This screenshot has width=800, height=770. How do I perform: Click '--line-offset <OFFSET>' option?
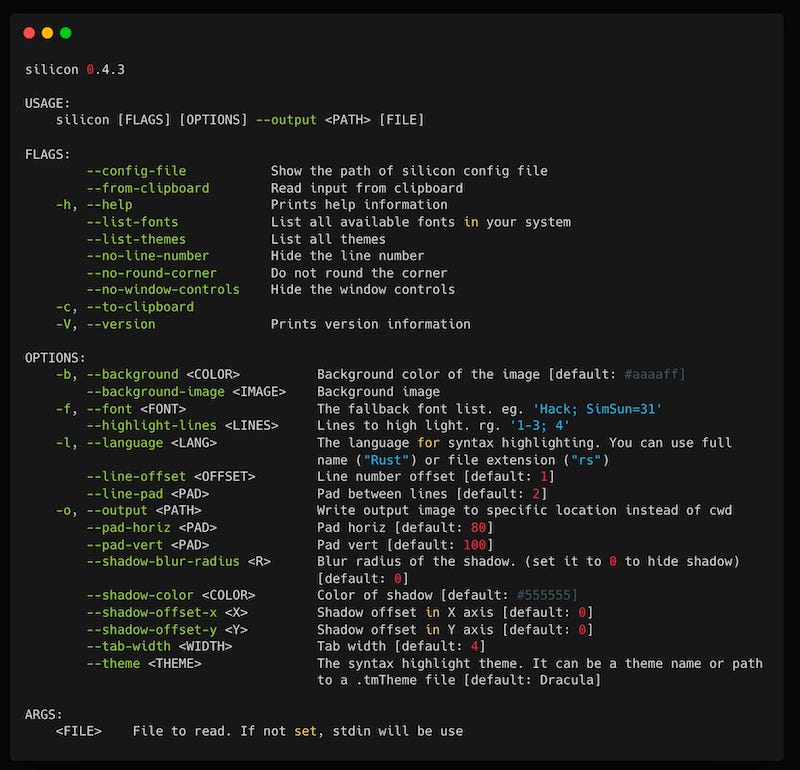[x=171, y=477]
